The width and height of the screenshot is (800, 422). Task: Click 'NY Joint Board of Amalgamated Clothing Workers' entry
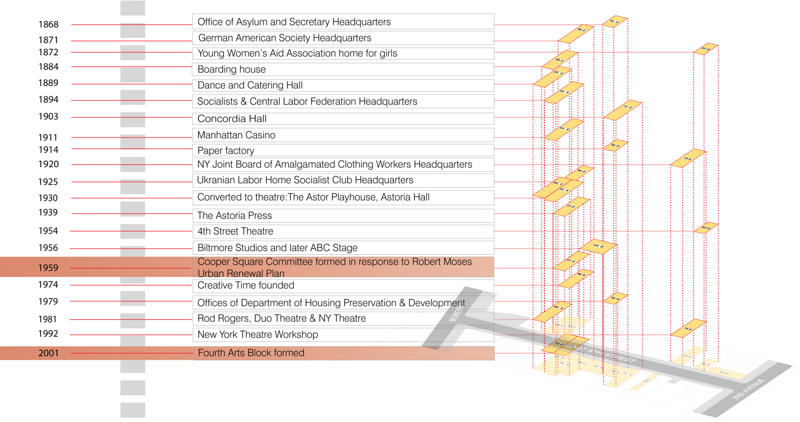tap(343, 165)
